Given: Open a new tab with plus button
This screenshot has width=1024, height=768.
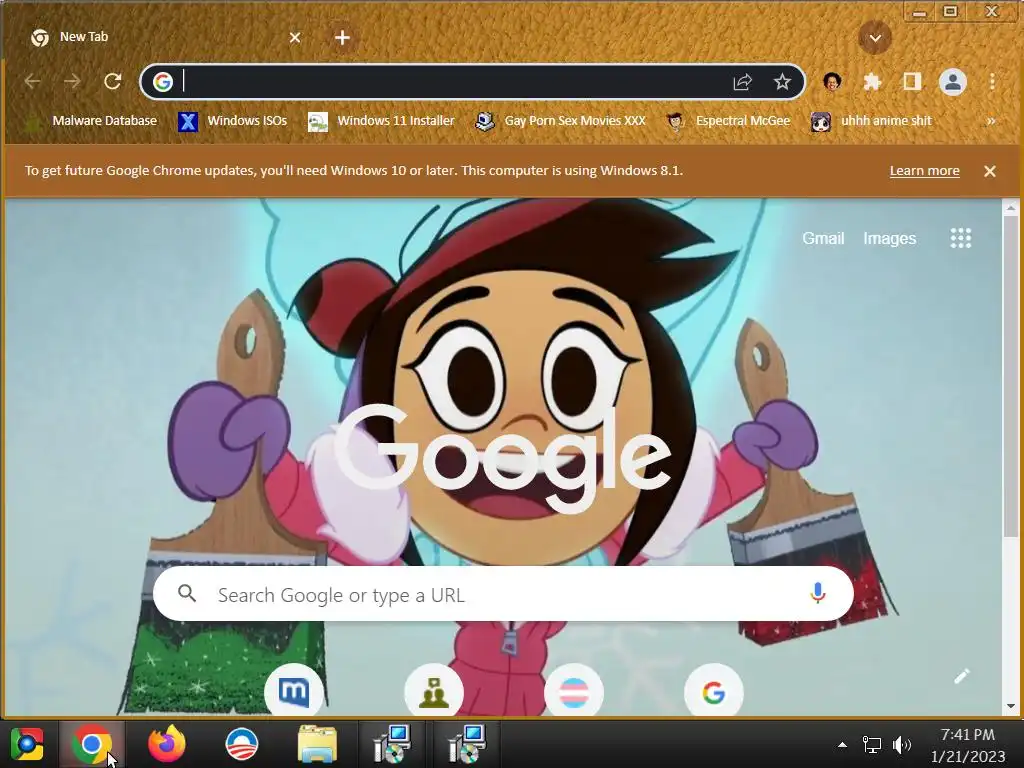Looking at the screenshot, I should [x=342, y=37].
